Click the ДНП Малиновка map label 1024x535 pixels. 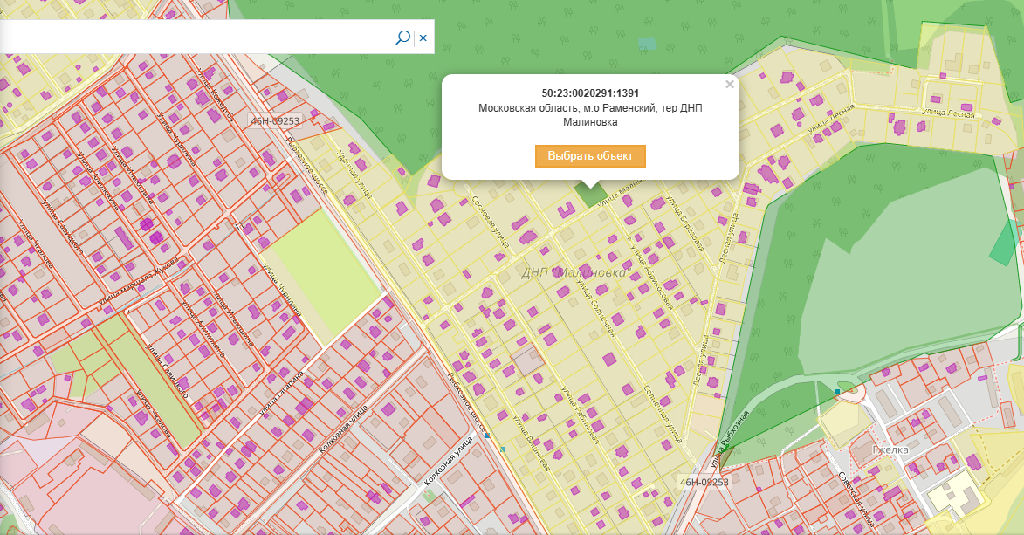pyautogui.click(x=575, y=272)
